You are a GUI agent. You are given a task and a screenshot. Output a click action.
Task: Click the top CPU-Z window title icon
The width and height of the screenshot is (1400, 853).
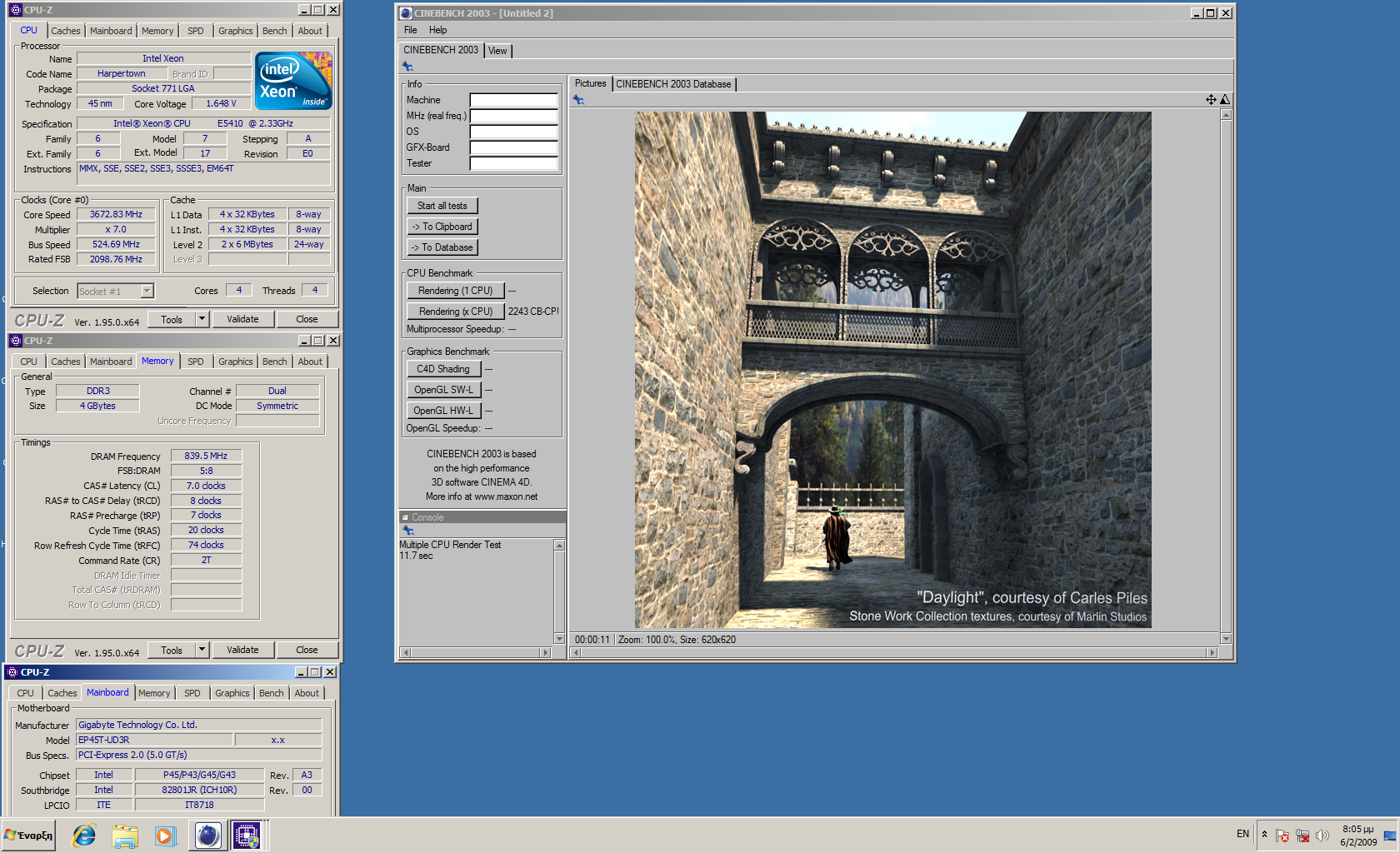16,10
